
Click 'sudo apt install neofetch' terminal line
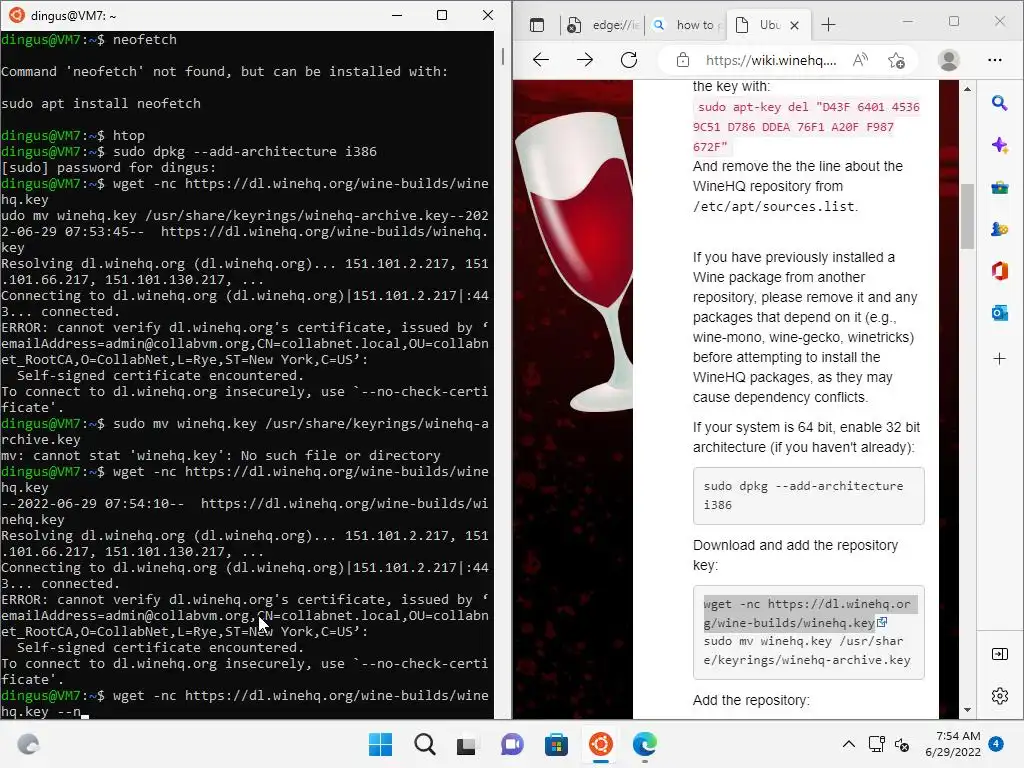point(101,104)
